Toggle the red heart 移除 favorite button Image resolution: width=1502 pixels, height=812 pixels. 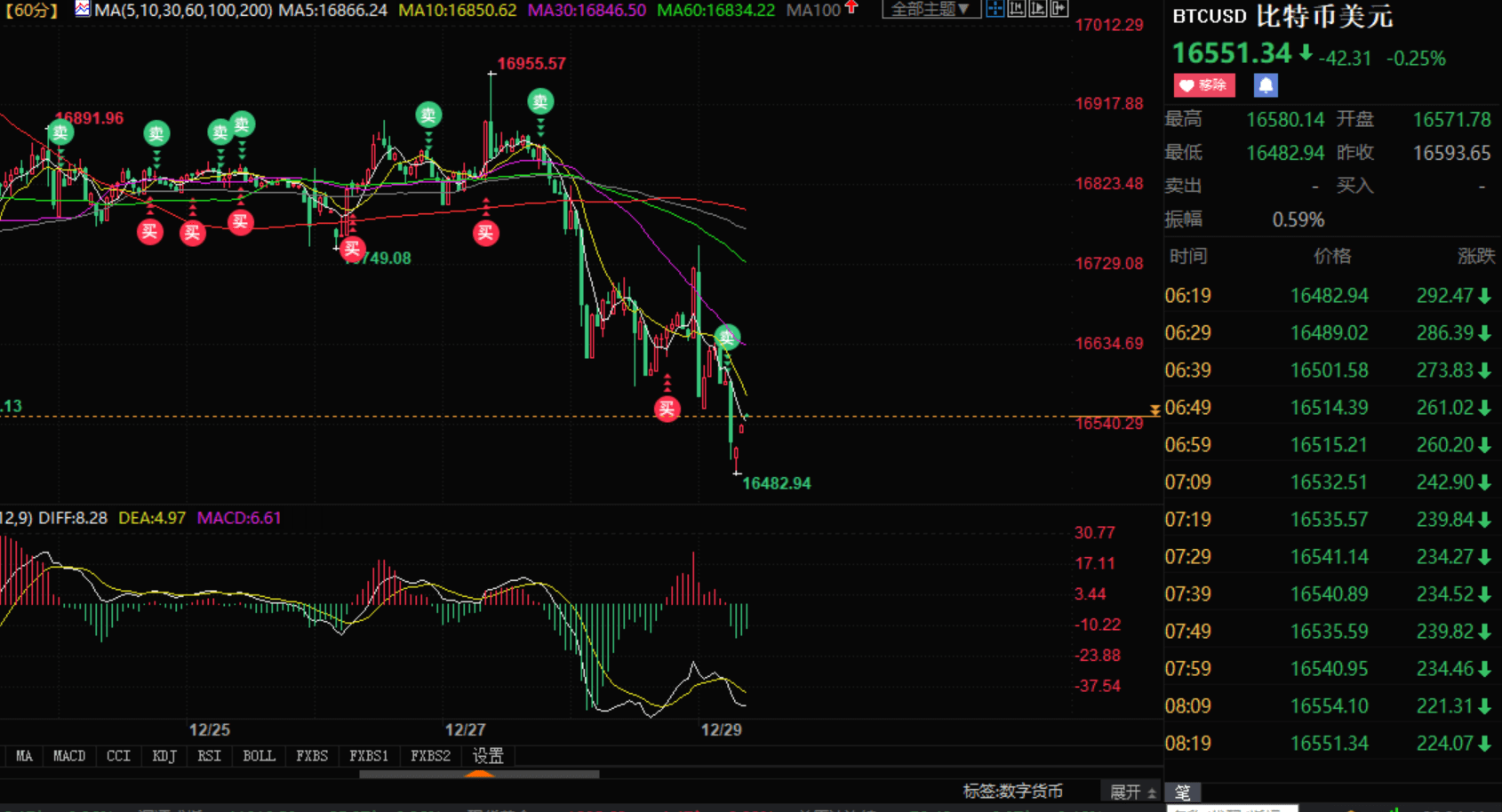click(x=1203, y=85)
